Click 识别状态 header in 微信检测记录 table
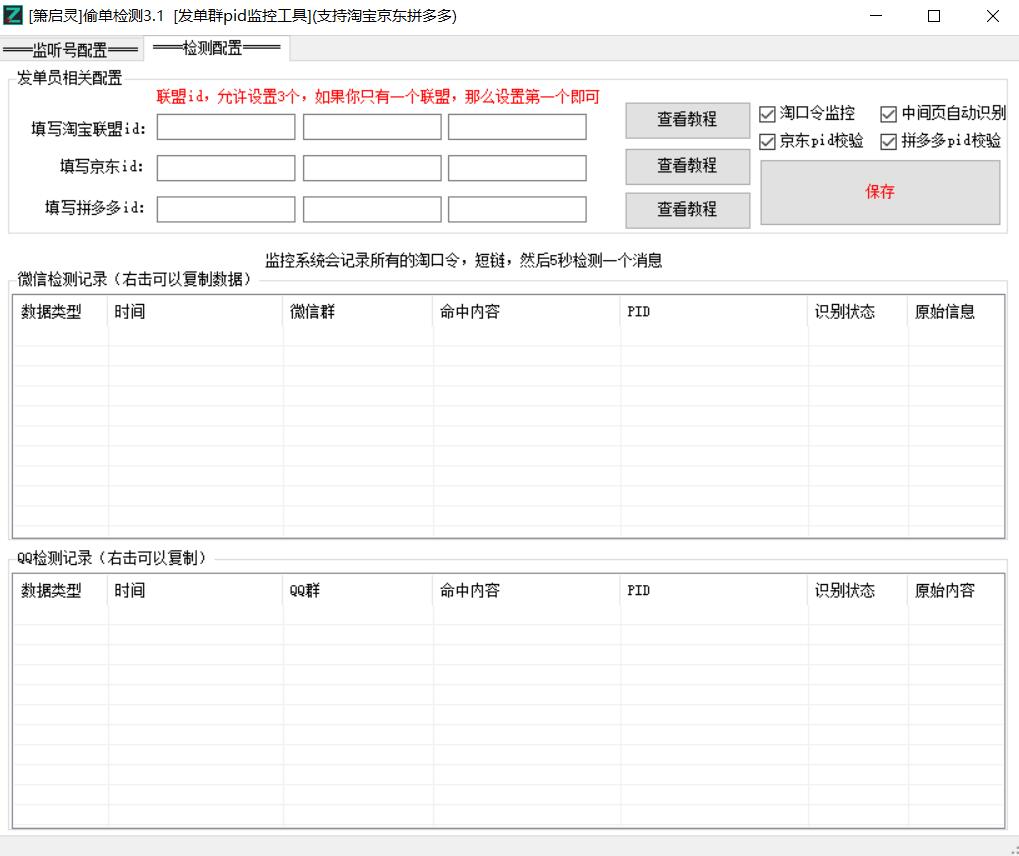The width and height of the screenshot is (1019, 856). click(856, 312)
